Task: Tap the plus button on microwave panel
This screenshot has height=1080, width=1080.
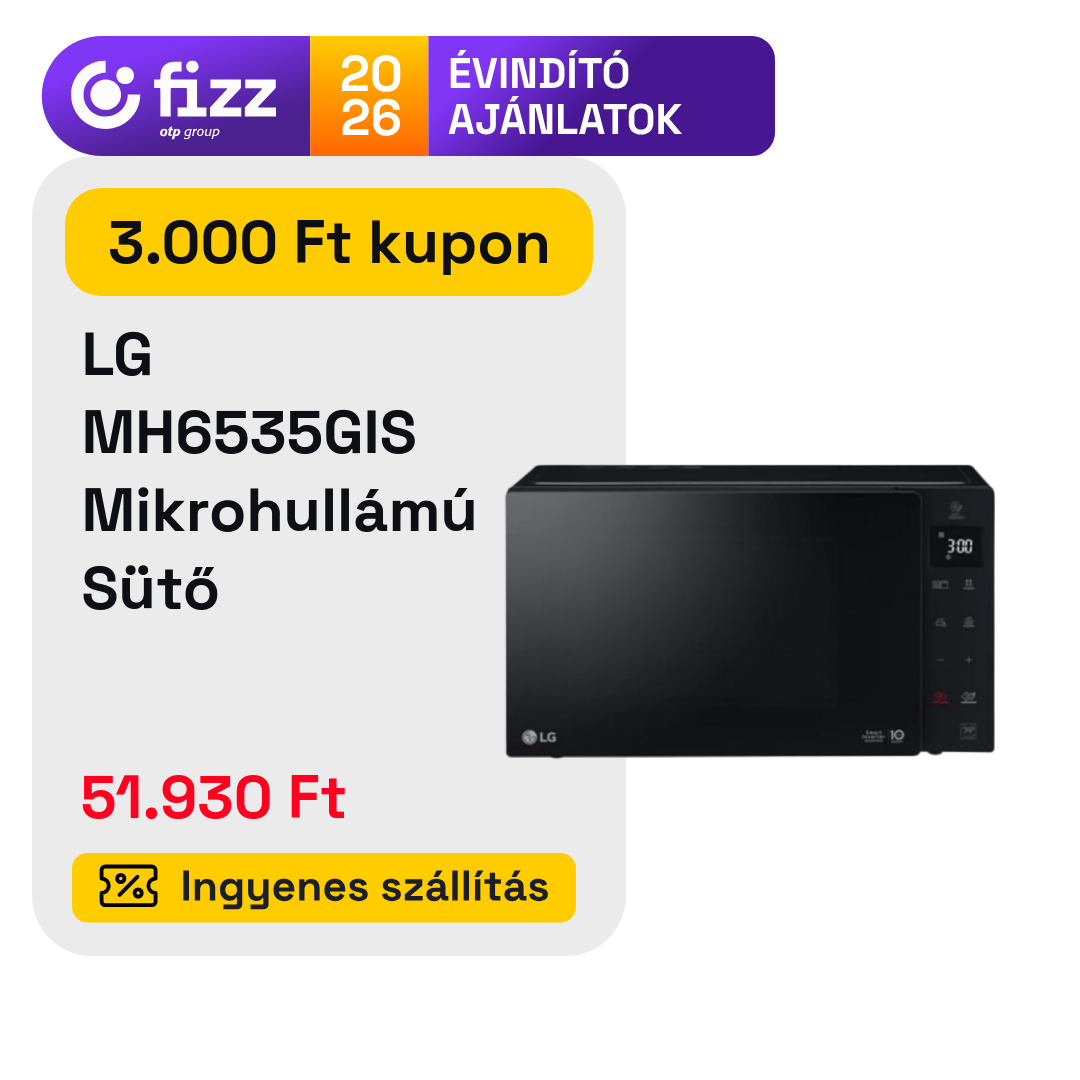Action: 968,660
